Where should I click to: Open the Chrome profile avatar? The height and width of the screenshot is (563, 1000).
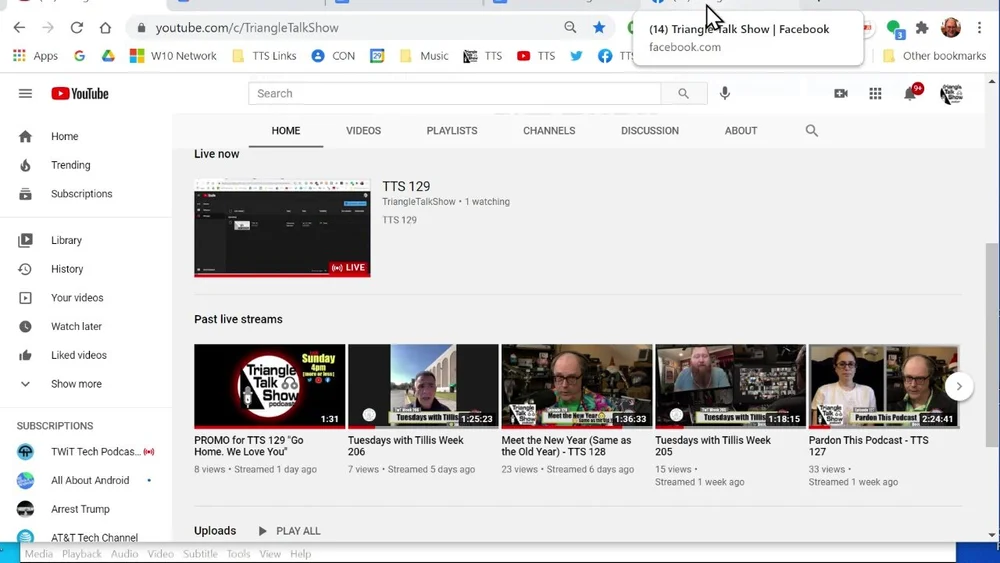tap(951, 27)
